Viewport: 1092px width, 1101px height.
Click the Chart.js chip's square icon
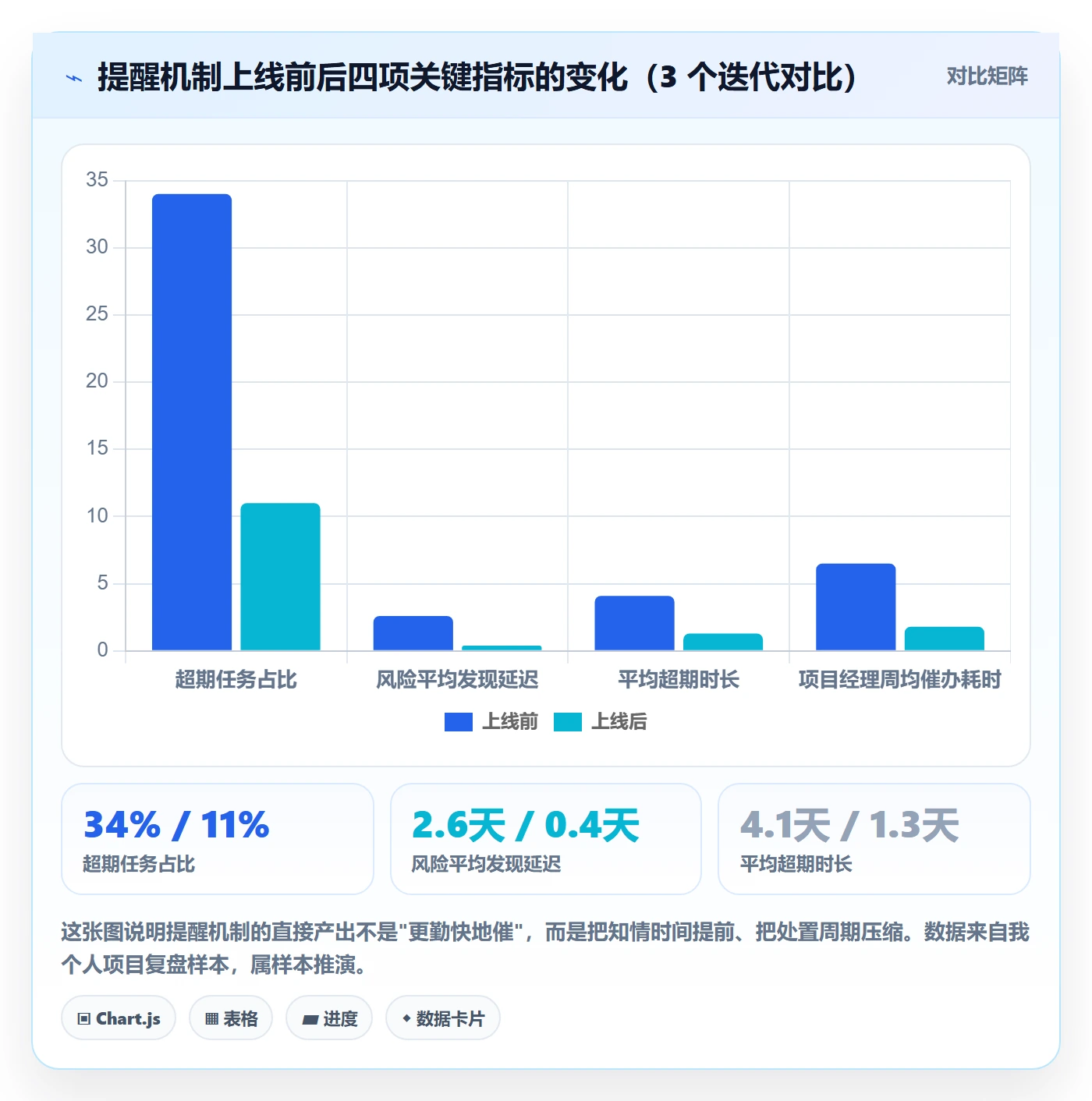pyautogui.click(x=84, y=1019)
